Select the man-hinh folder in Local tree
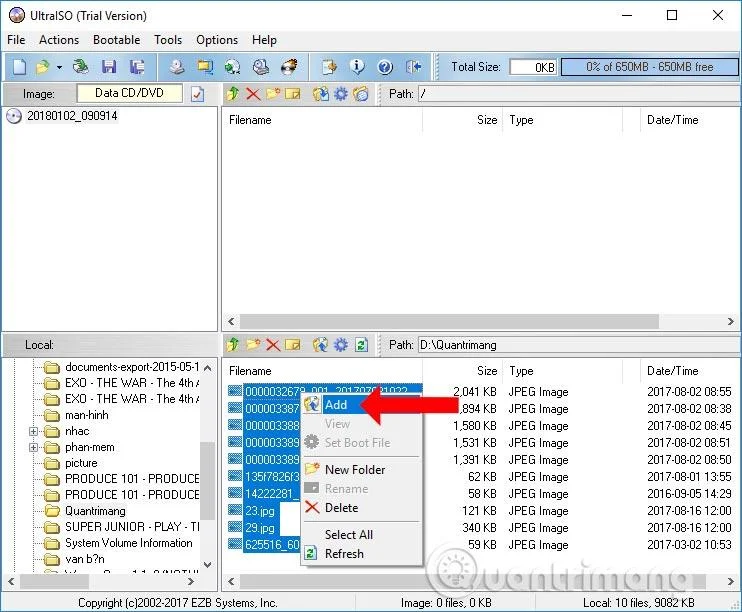 click(87, 415)
